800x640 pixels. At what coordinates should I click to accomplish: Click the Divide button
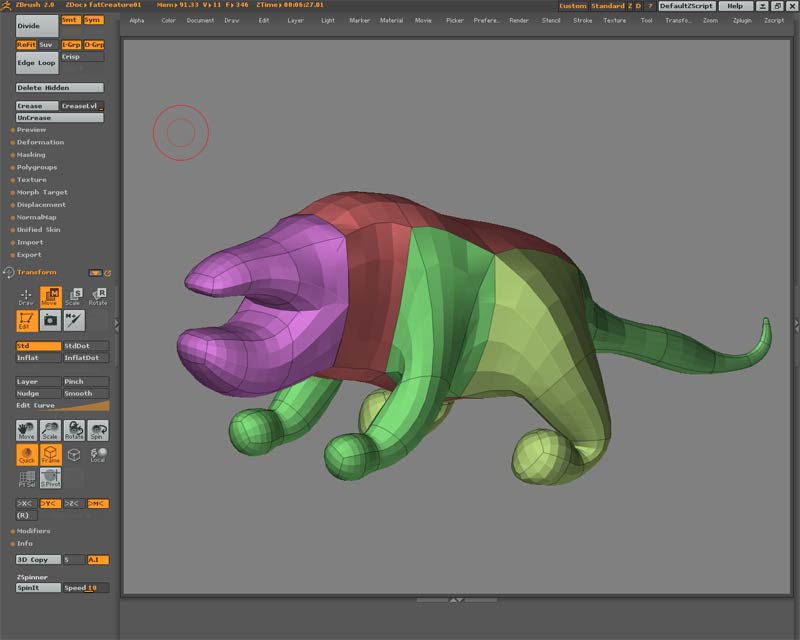point(36,25)
